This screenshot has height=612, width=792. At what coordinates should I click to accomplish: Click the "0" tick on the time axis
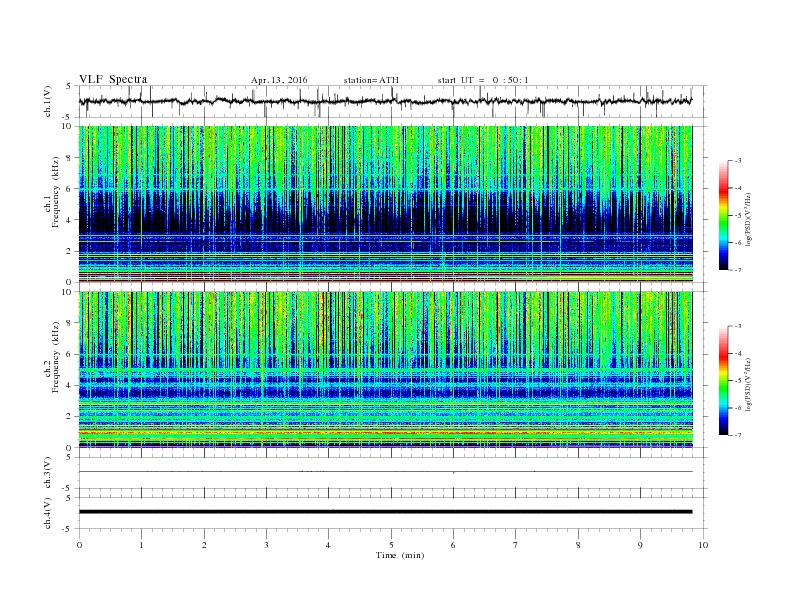pos(79,545)
